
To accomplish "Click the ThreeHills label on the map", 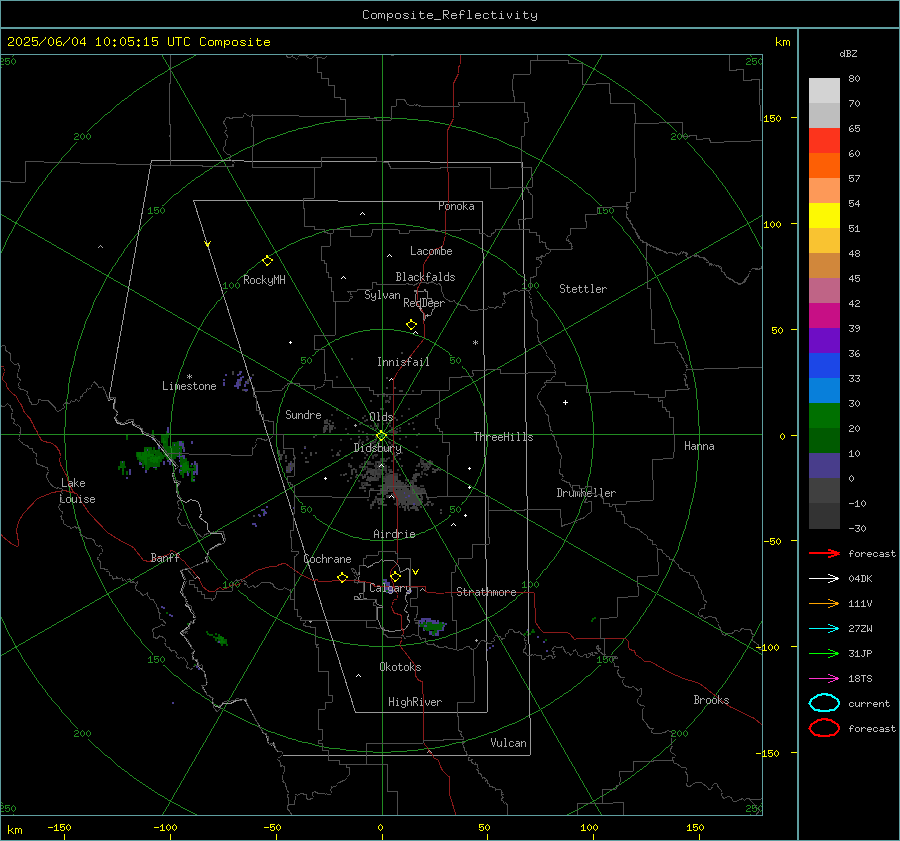I will click(503, 437).
